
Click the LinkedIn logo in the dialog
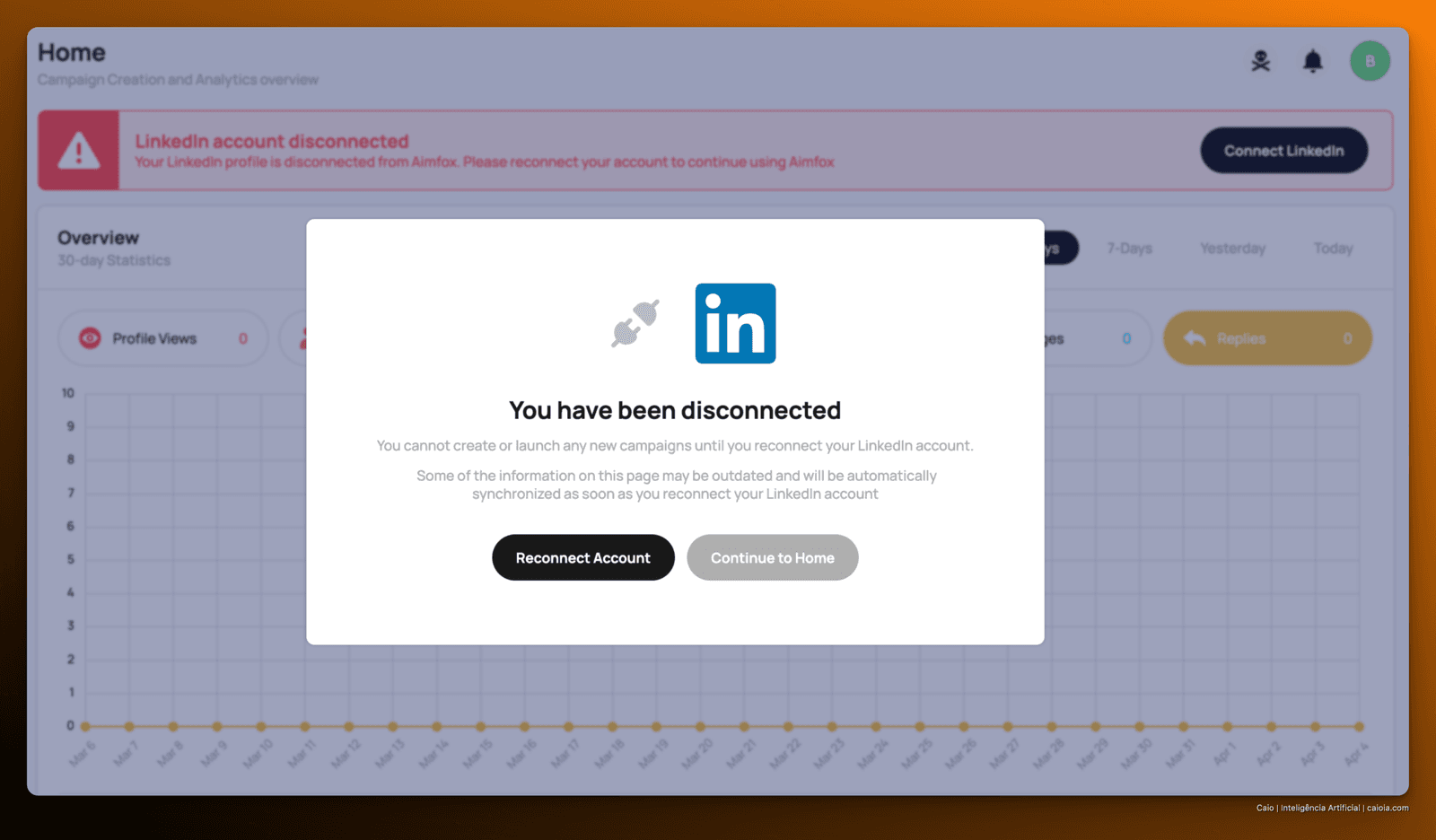point(735,323)
